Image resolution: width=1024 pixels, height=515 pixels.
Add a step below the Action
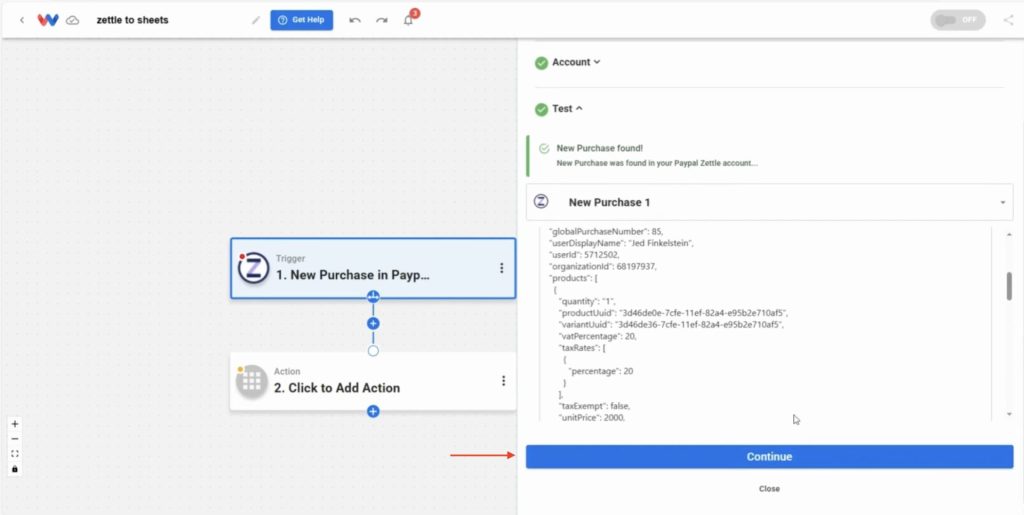[373, 411]
